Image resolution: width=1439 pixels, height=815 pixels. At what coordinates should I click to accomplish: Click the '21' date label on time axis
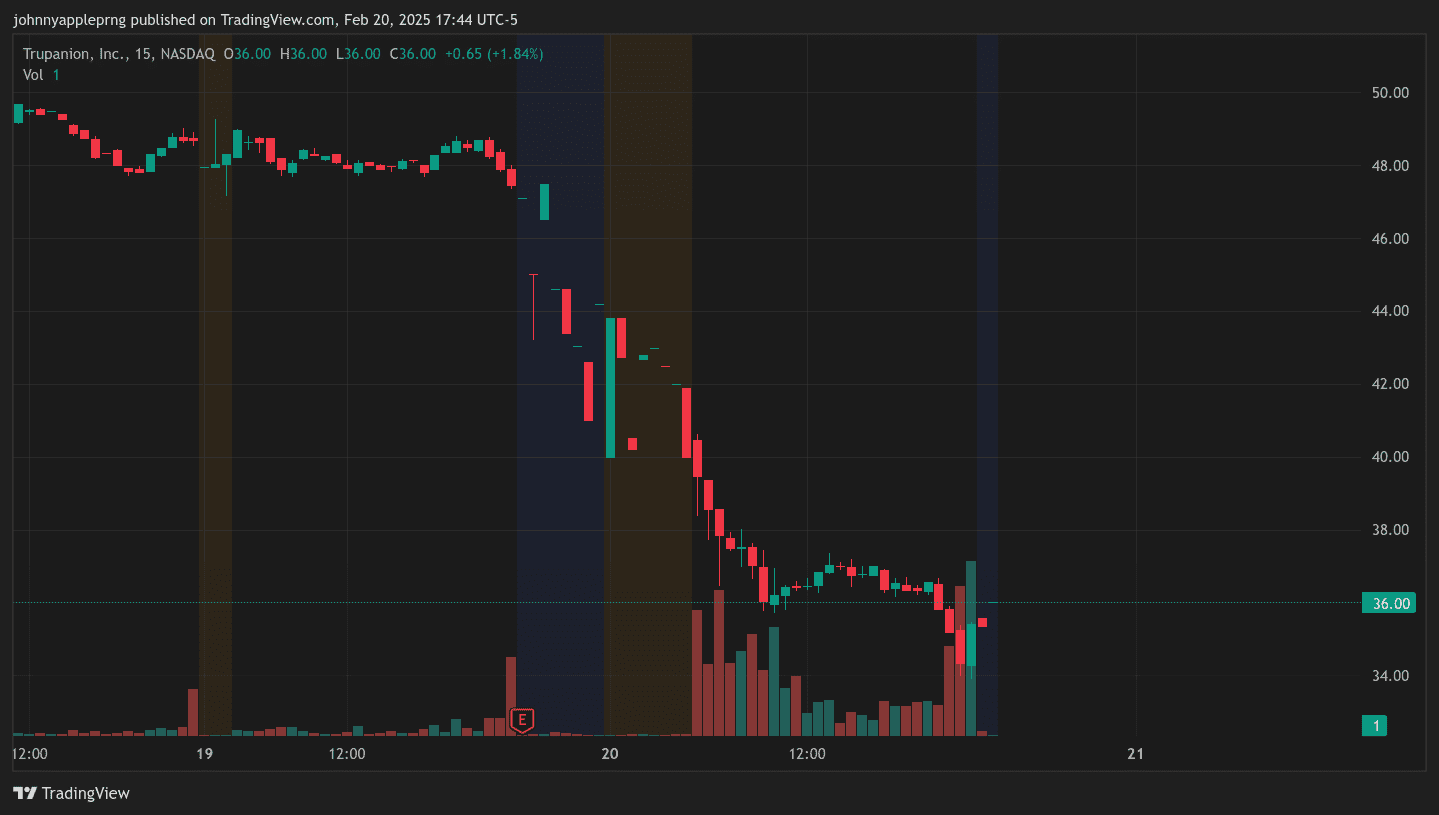[x=1135, y=754]
